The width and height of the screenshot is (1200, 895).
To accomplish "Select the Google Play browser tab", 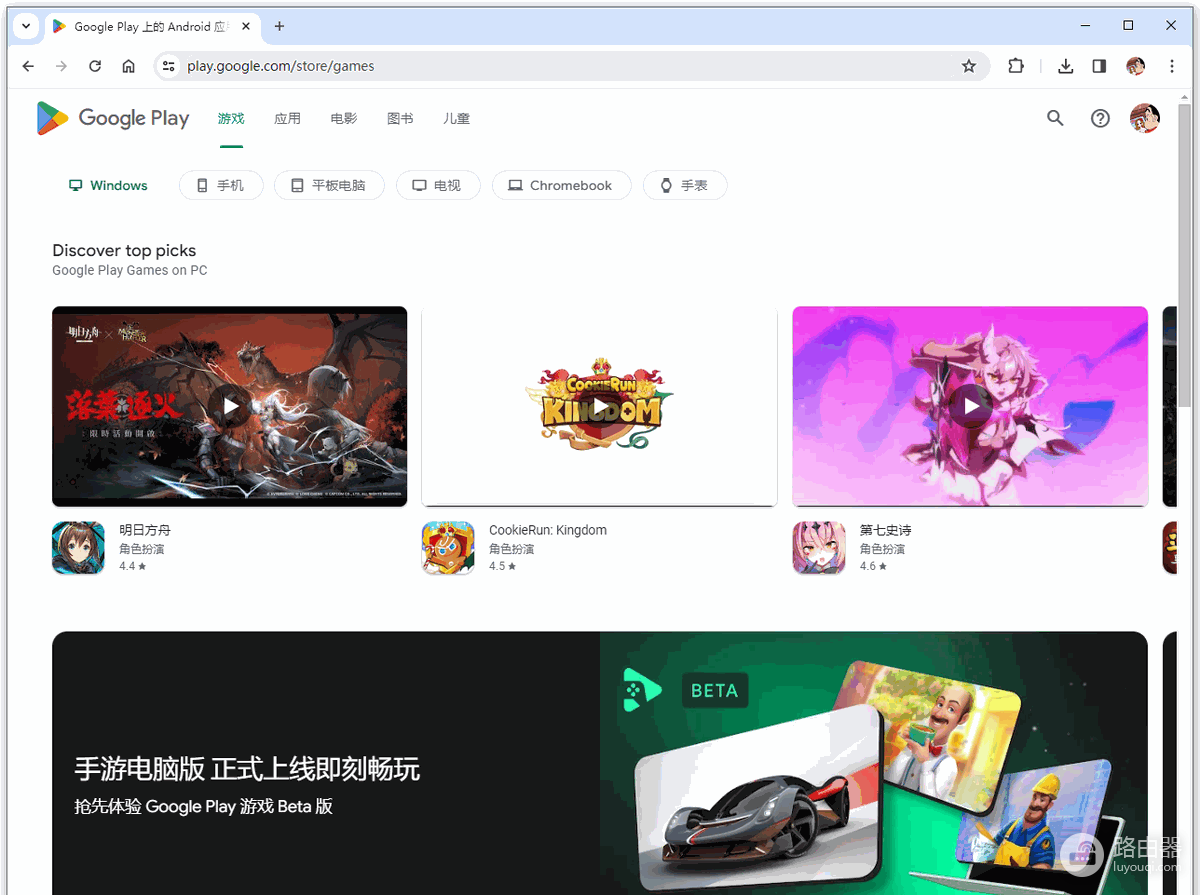I will [x=152, y=26].
